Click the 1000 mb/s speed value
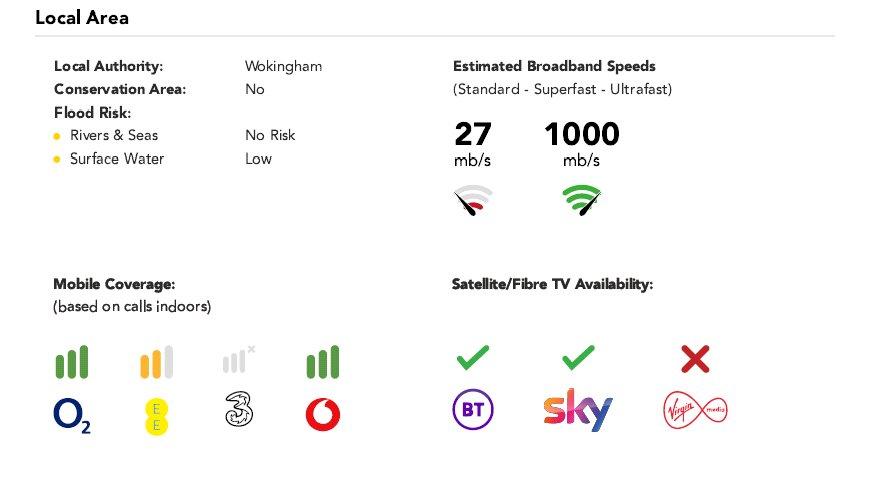871x479 pixels. [582, 144]
